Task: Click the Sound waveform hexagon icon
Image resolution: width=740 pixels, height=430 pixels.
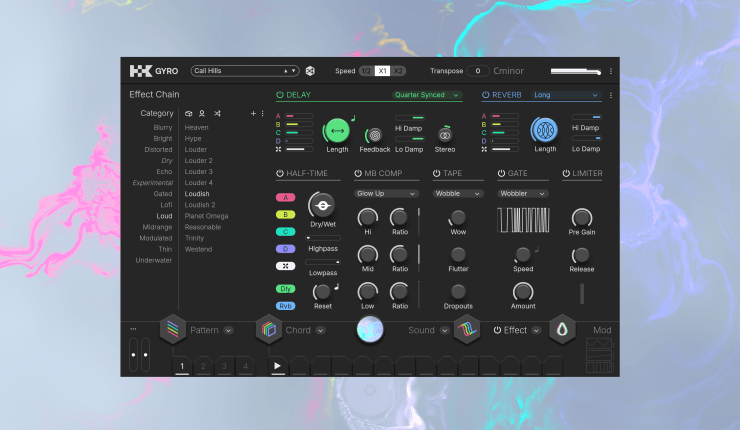Action: [467, 330]
